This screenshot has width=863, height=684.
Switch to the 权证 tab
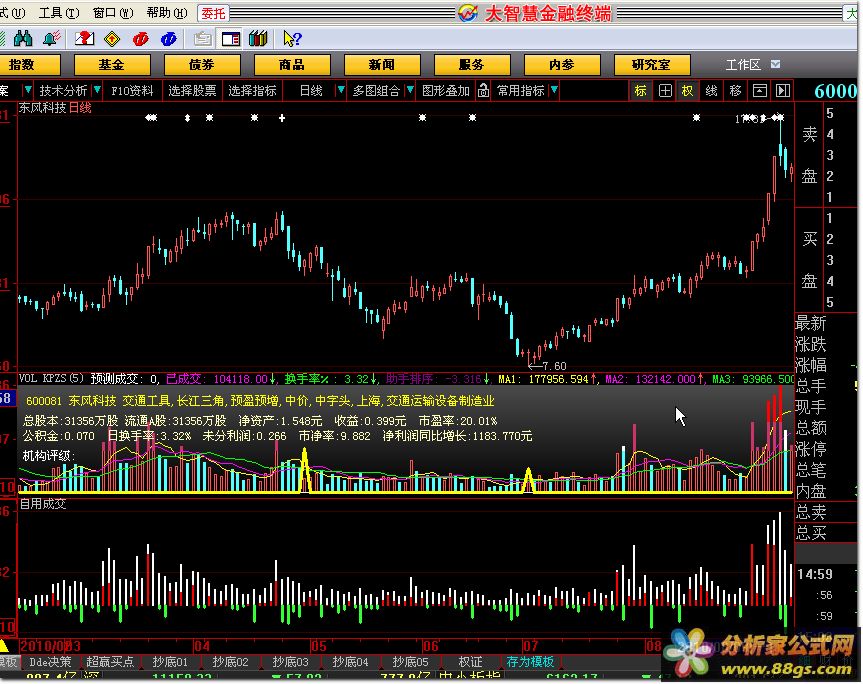[470, 661]
